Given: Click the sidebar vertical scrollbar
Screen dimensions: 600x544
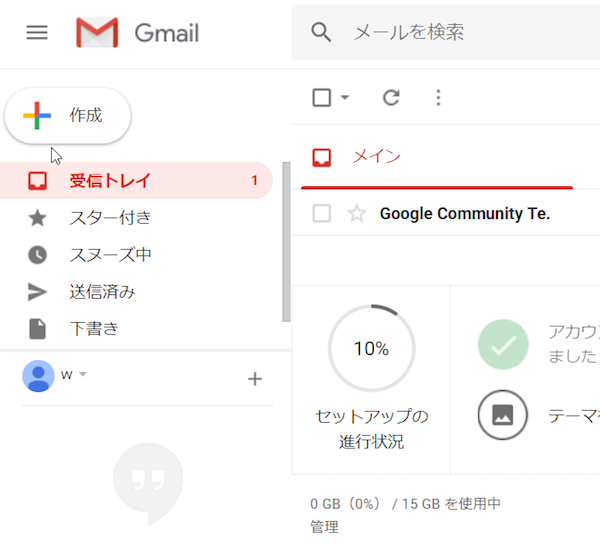Looking at the screenshot, I should tap(286, 242).
